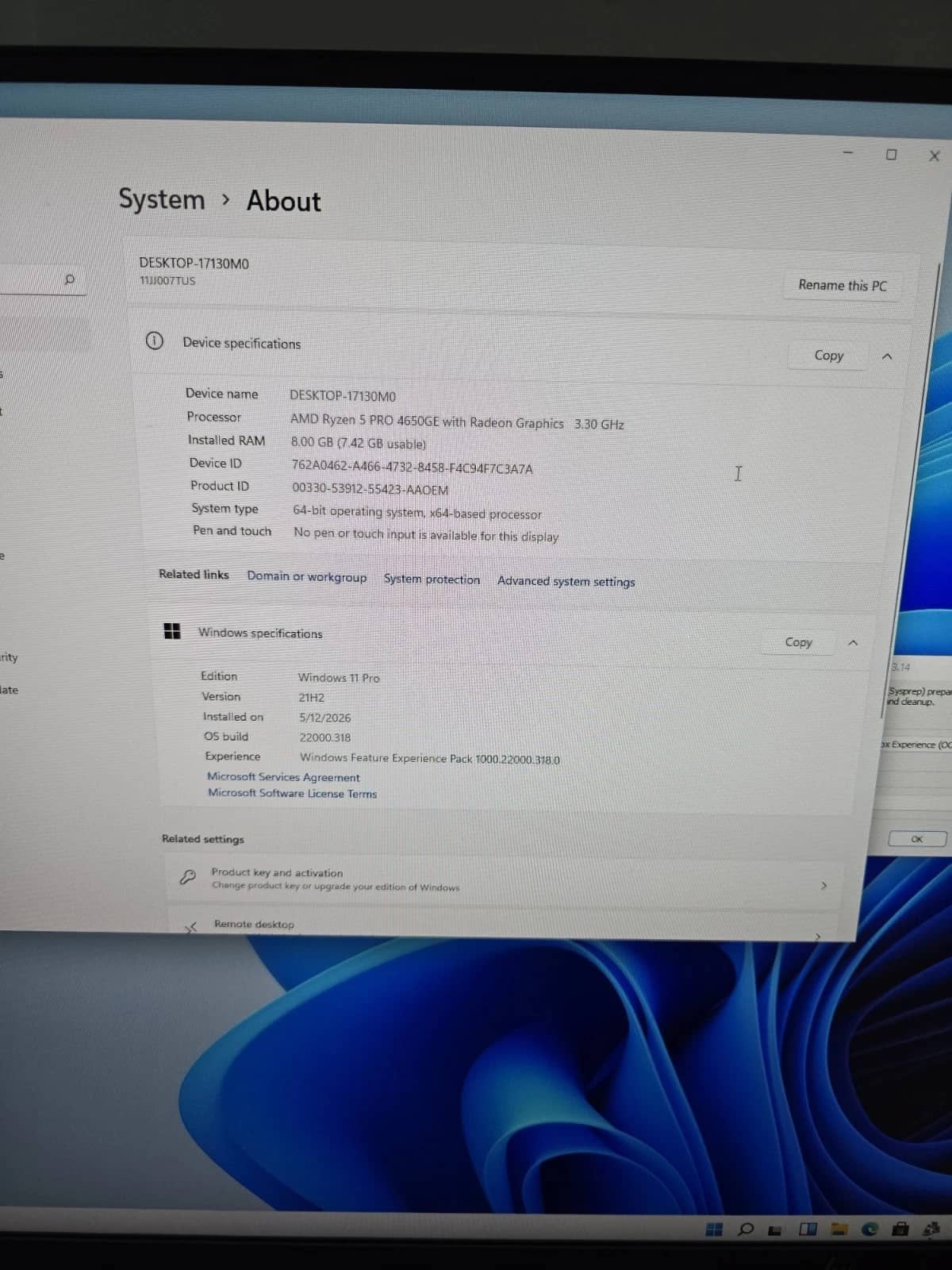
Task: Open Widgets panel from taskbar
Action: (x=808, y=1230)
